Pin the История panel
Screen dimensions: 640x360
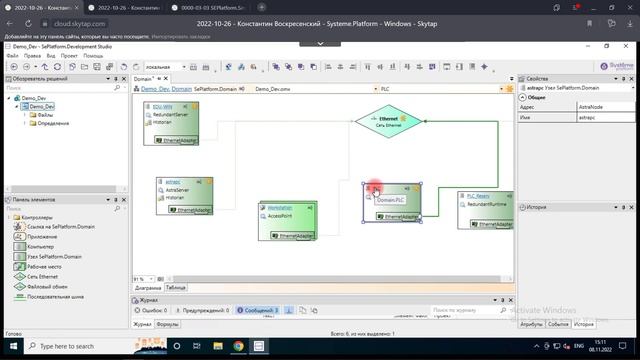tap(624, 207)
